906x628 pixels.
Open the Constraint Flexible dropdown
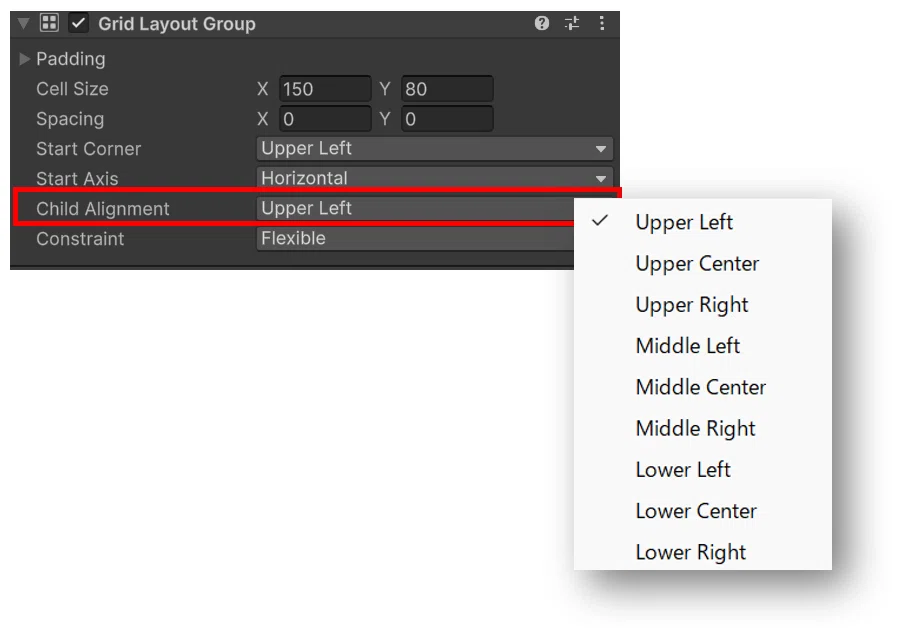coord(415,238)
